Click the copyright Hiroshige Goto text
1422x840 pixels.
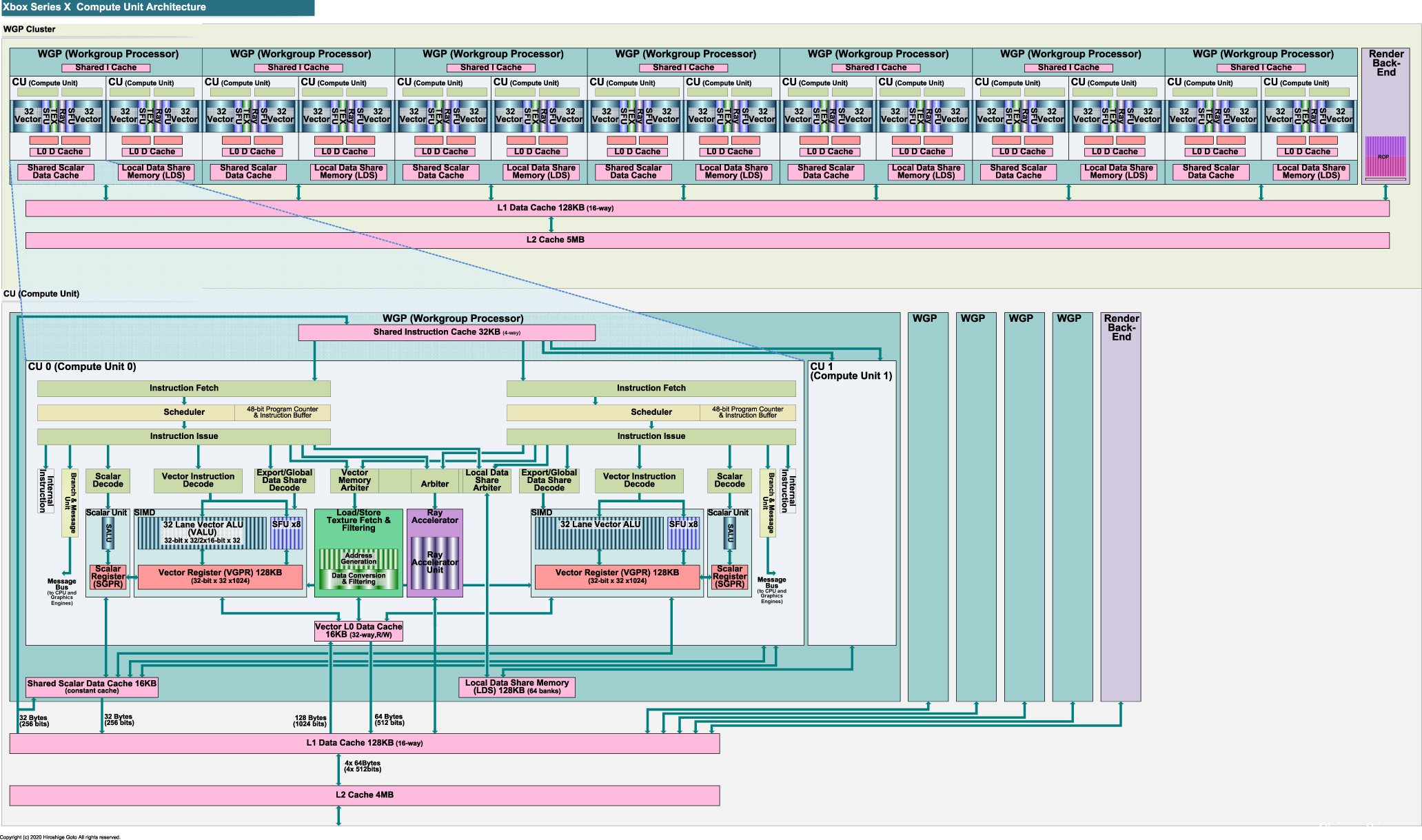60,837
